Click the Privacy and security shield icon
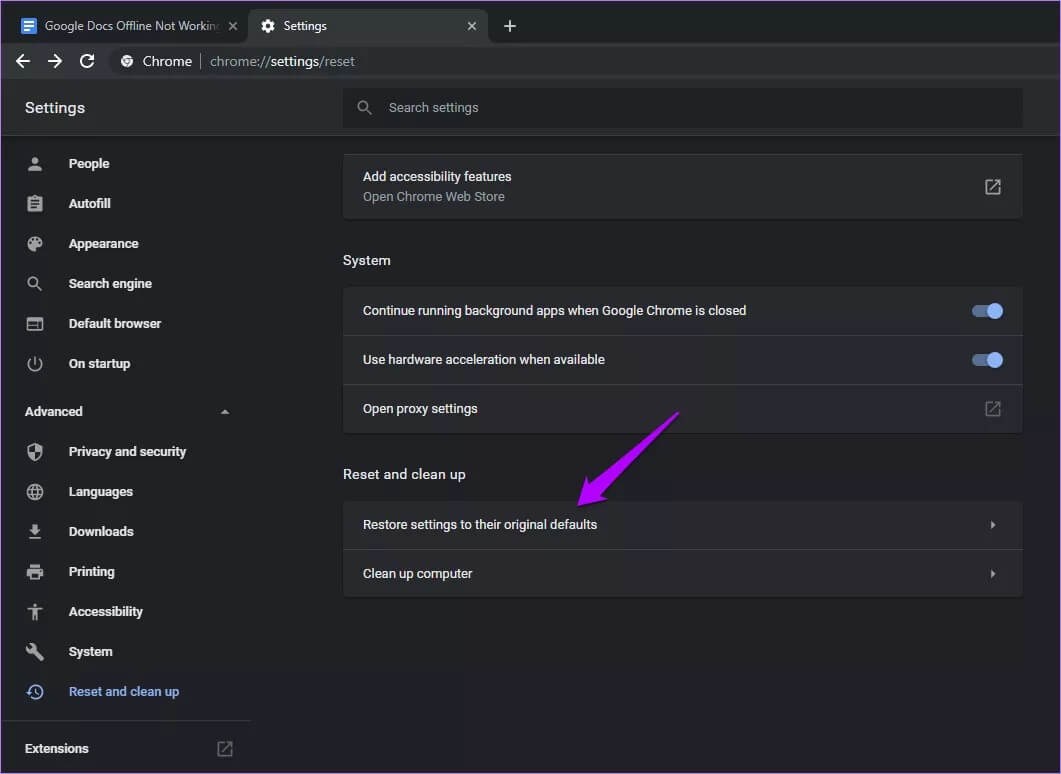 (x=35, y=452)
